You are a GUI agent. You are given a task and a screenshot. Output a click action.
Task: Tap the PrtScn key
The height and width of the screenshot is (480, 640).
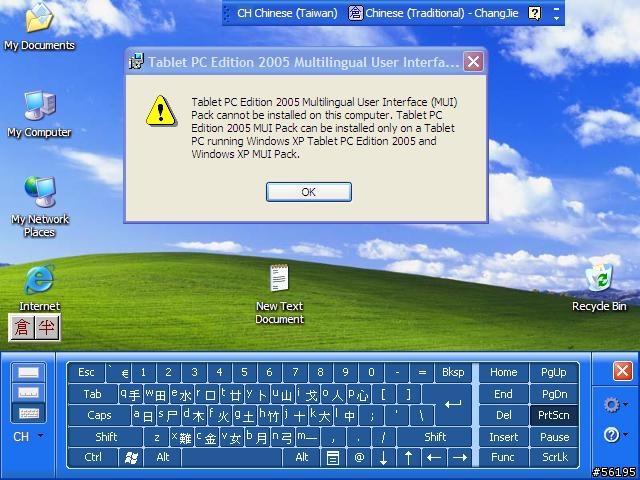(554, 416)
